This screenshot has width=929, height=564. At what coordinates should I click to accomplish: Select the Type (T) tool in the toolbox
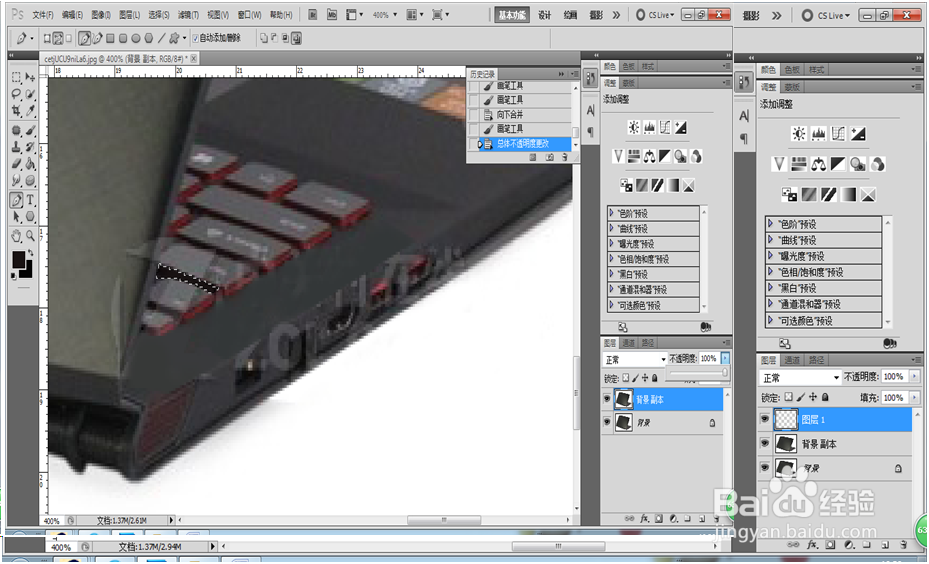tap(30, 200)
